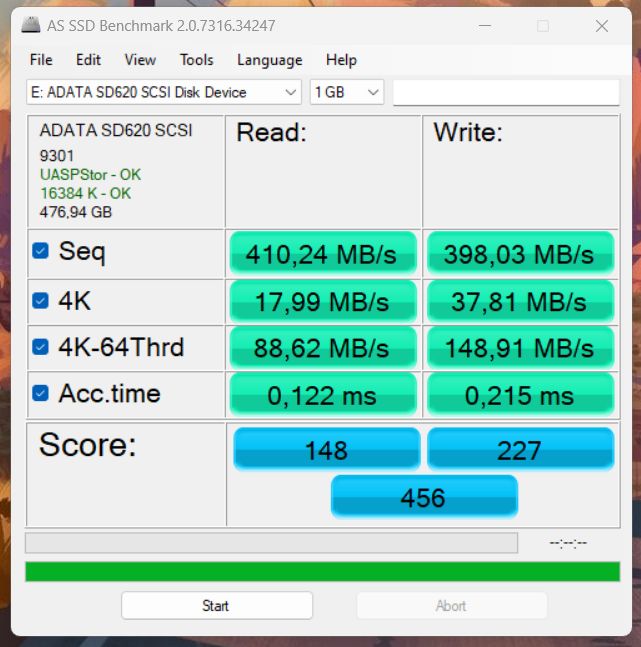Click the 4K-64Thrd read result 88,62 MB/s

[x=323, y=347]
